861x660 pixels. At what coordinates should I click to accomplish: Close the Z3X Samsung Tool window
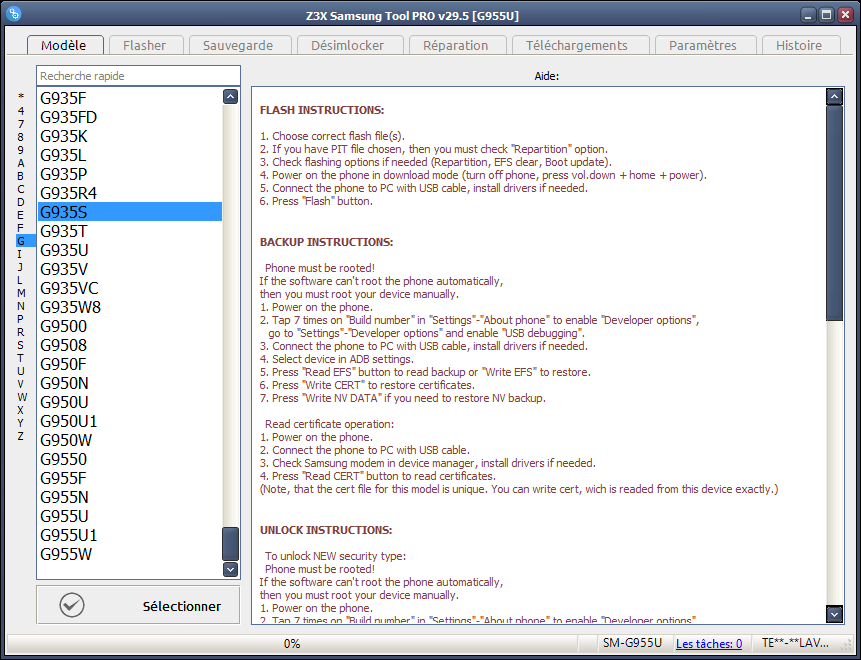point(846,15)
